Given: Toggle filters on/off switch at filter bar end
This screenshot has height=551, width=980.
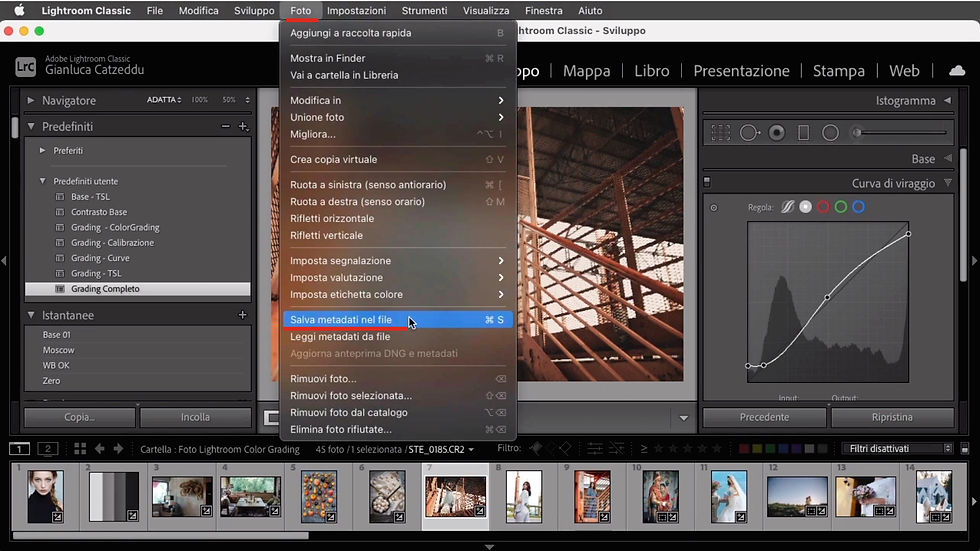Looking at the screenshot, I should coord(964,449).
